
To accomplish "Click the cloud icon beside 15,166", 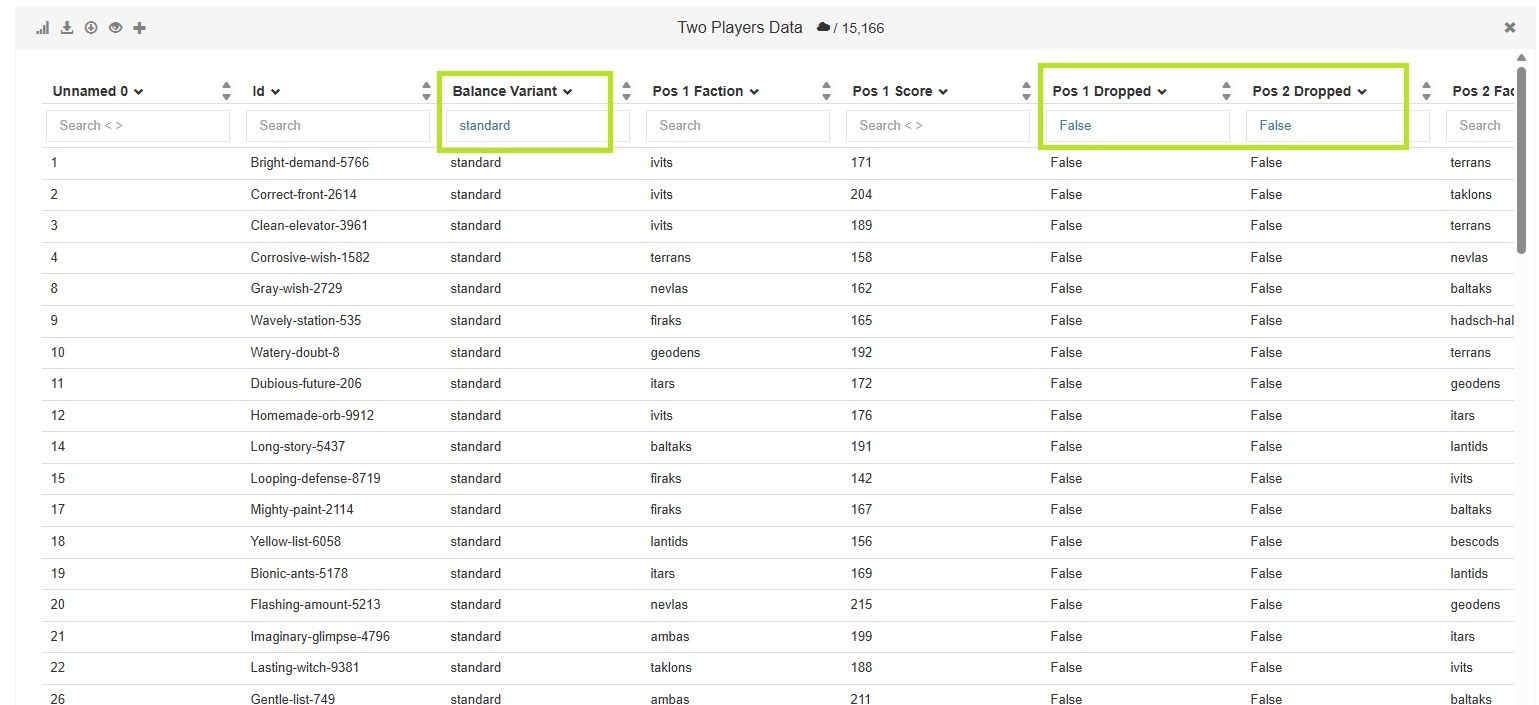I will (x=823, y=28).
